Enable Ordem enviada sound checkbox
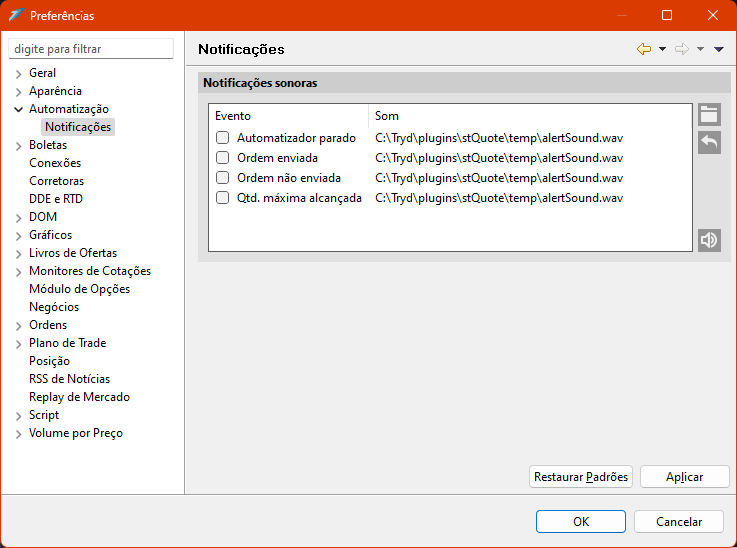The height and width of the screenshot is (548, 737). [222, 157]
